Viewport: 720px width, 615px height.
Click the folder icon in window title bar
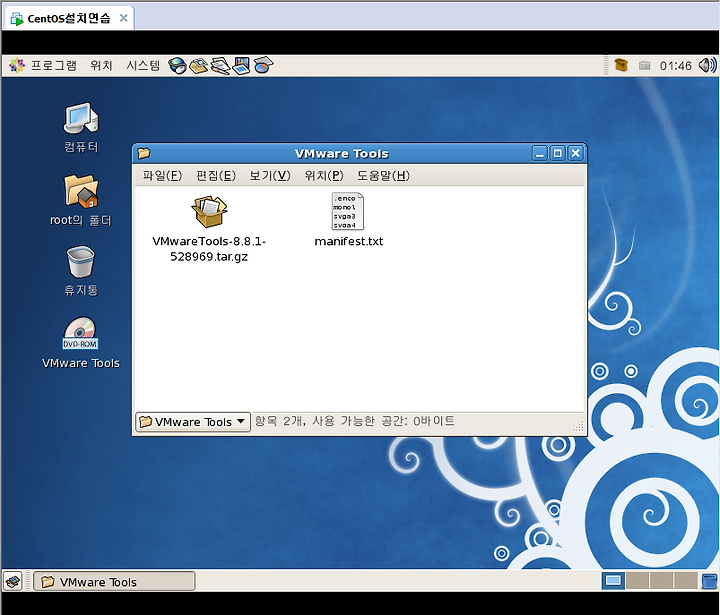pyautogui.click(x=144, y=153)
